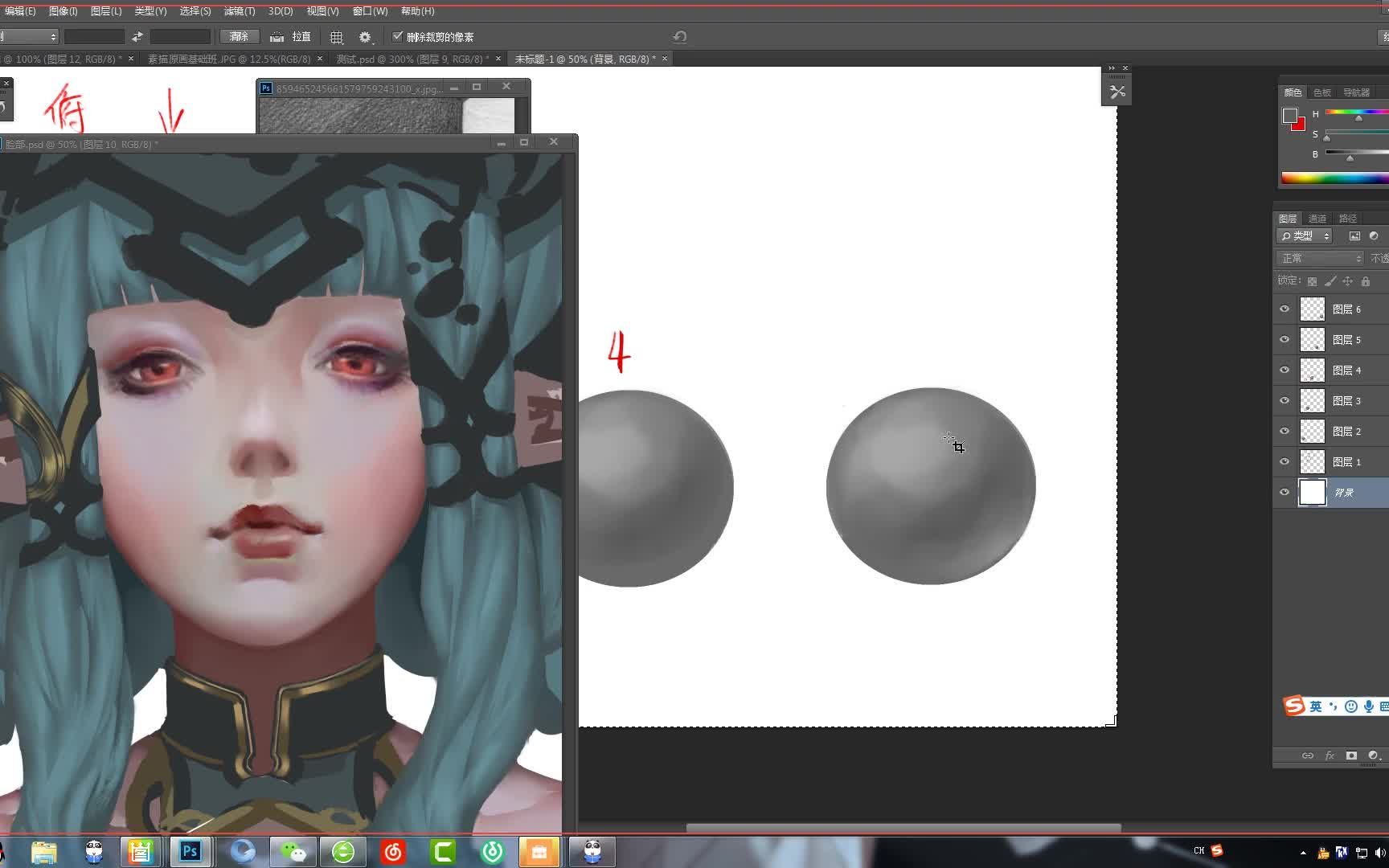Open the crop settings gear dropdown
Image resolution: width=1389 pixels, height=868 pixels.
pos(365,37)
